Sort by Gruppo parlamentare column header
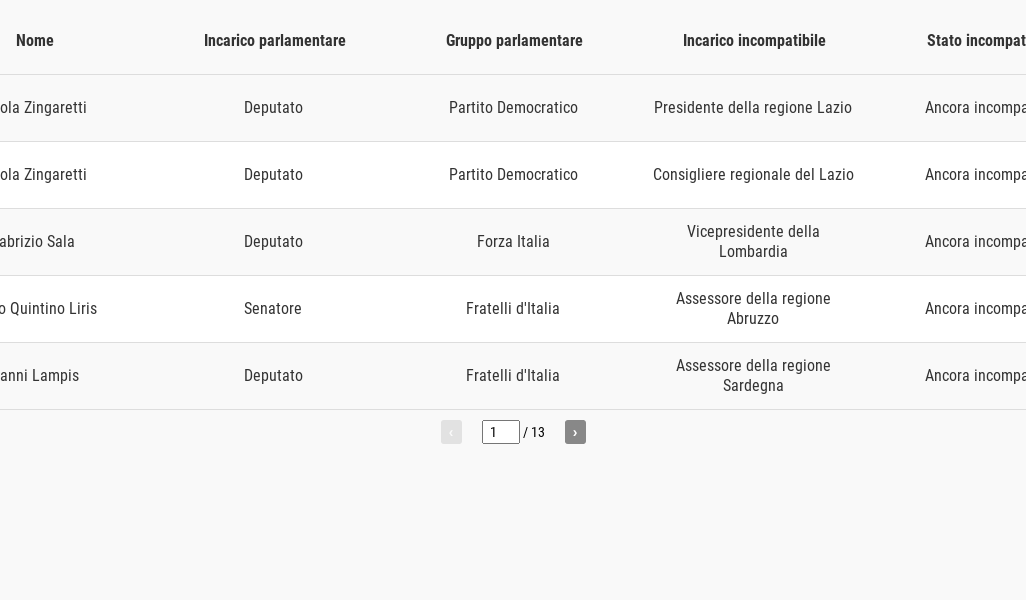This screenshot has height=600, width=1026. [514, 41]
